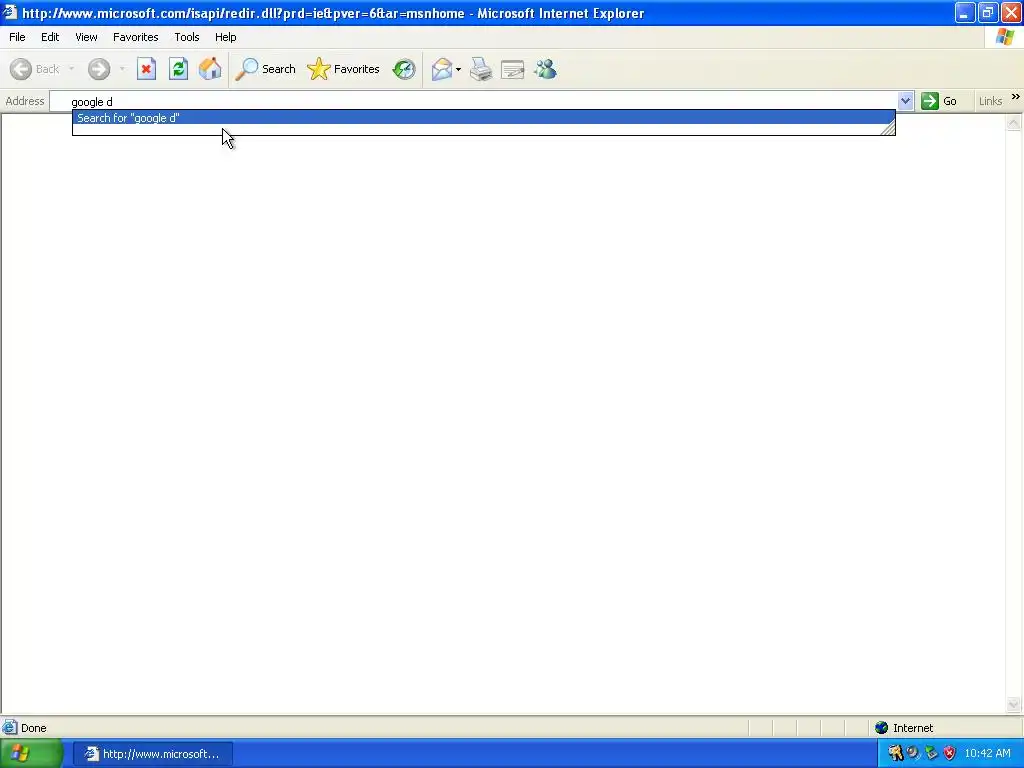Open the Favorites pane via the star button
Image resolution: width=1024 pixels, height=768 pixels.
(x=344, y=69)
